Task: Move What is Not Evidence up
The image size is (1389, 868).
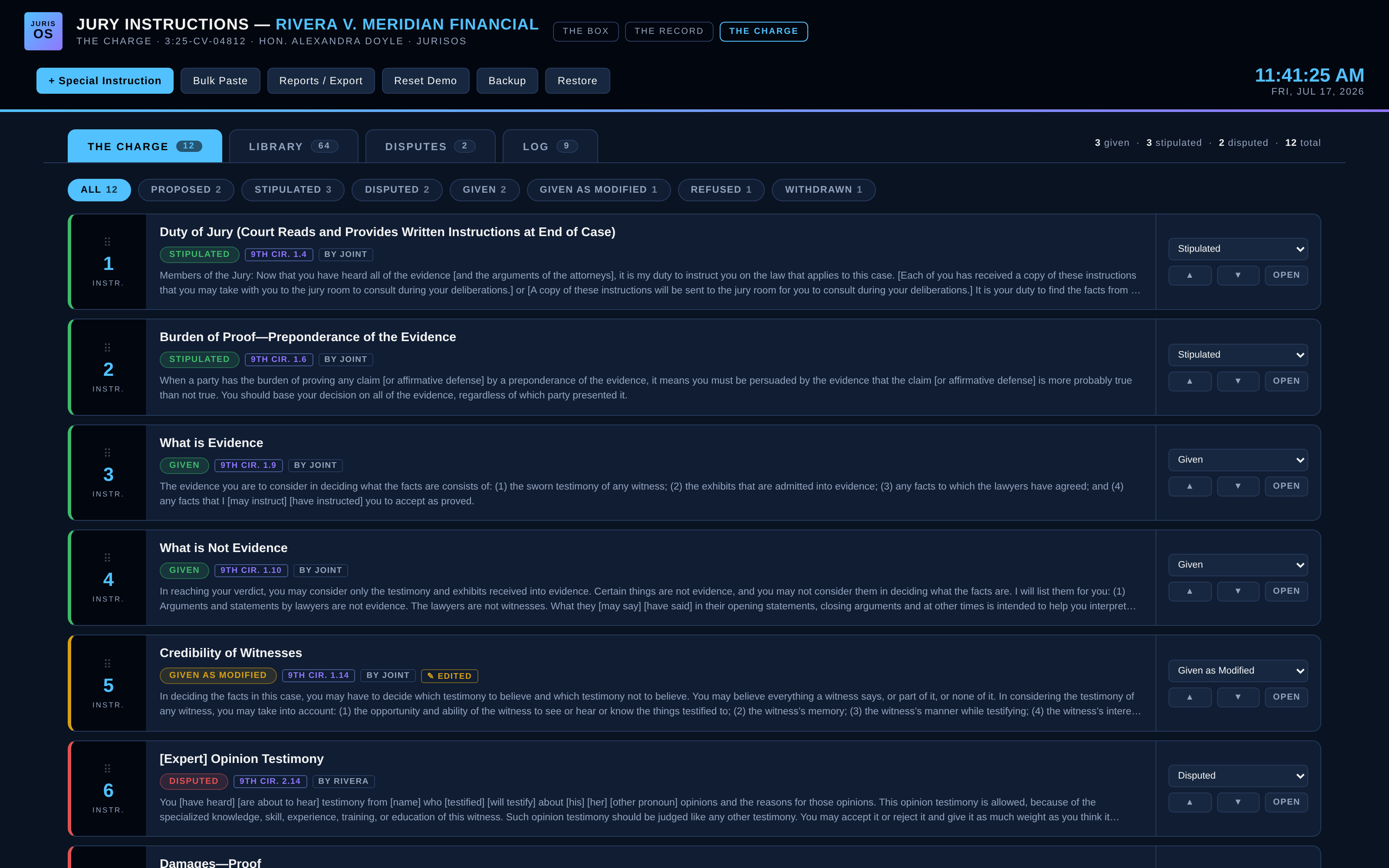Action: [x=1190, y=591]
